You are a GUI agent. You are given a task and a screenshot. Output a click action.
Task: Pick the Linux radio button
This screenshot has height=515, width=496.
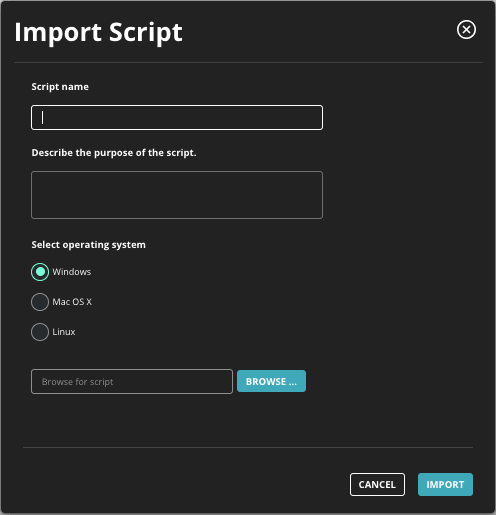pos(40,332)
